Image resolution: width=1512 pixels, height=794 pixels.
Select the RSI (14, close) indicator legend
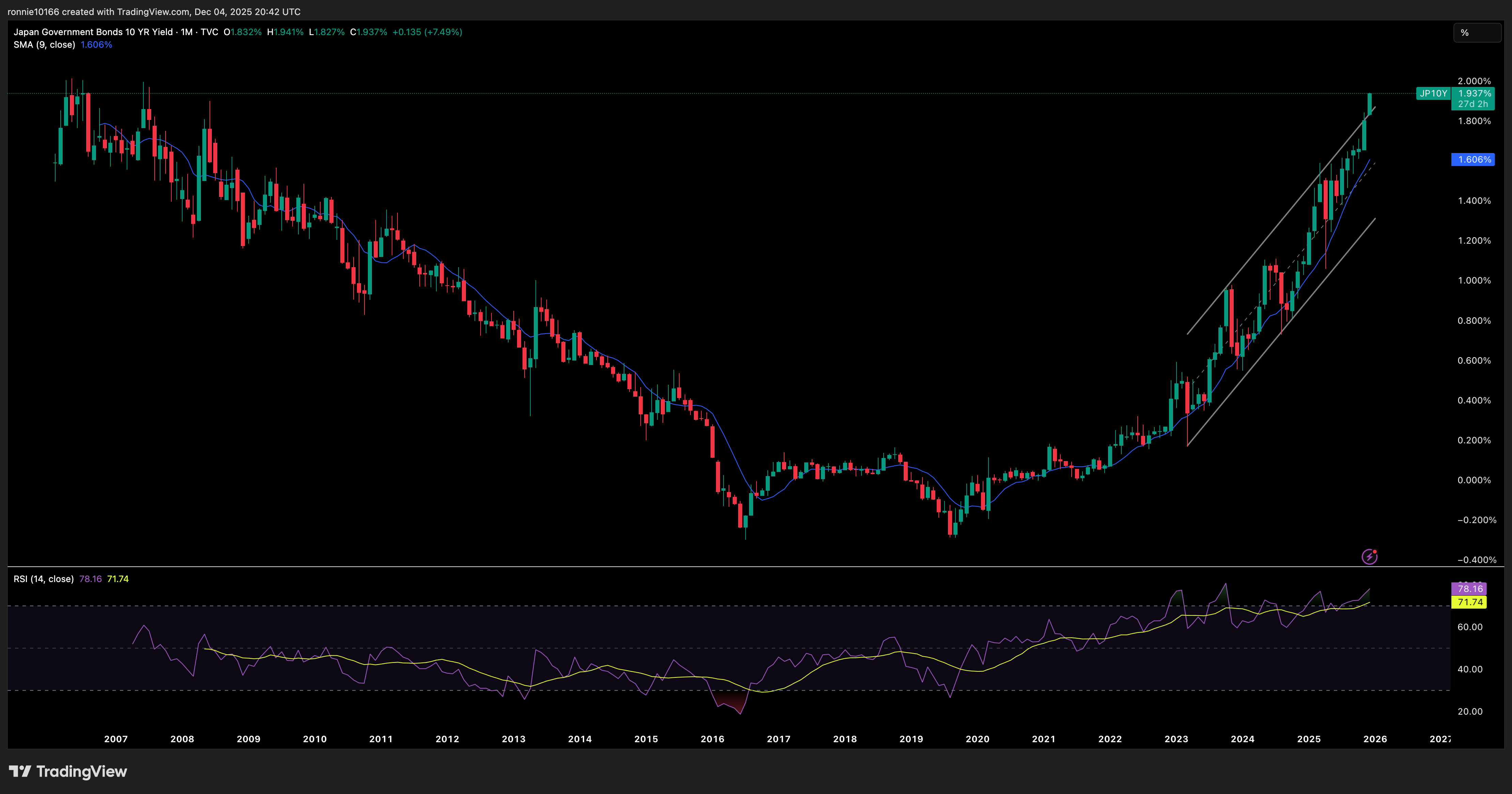[43, 579]
